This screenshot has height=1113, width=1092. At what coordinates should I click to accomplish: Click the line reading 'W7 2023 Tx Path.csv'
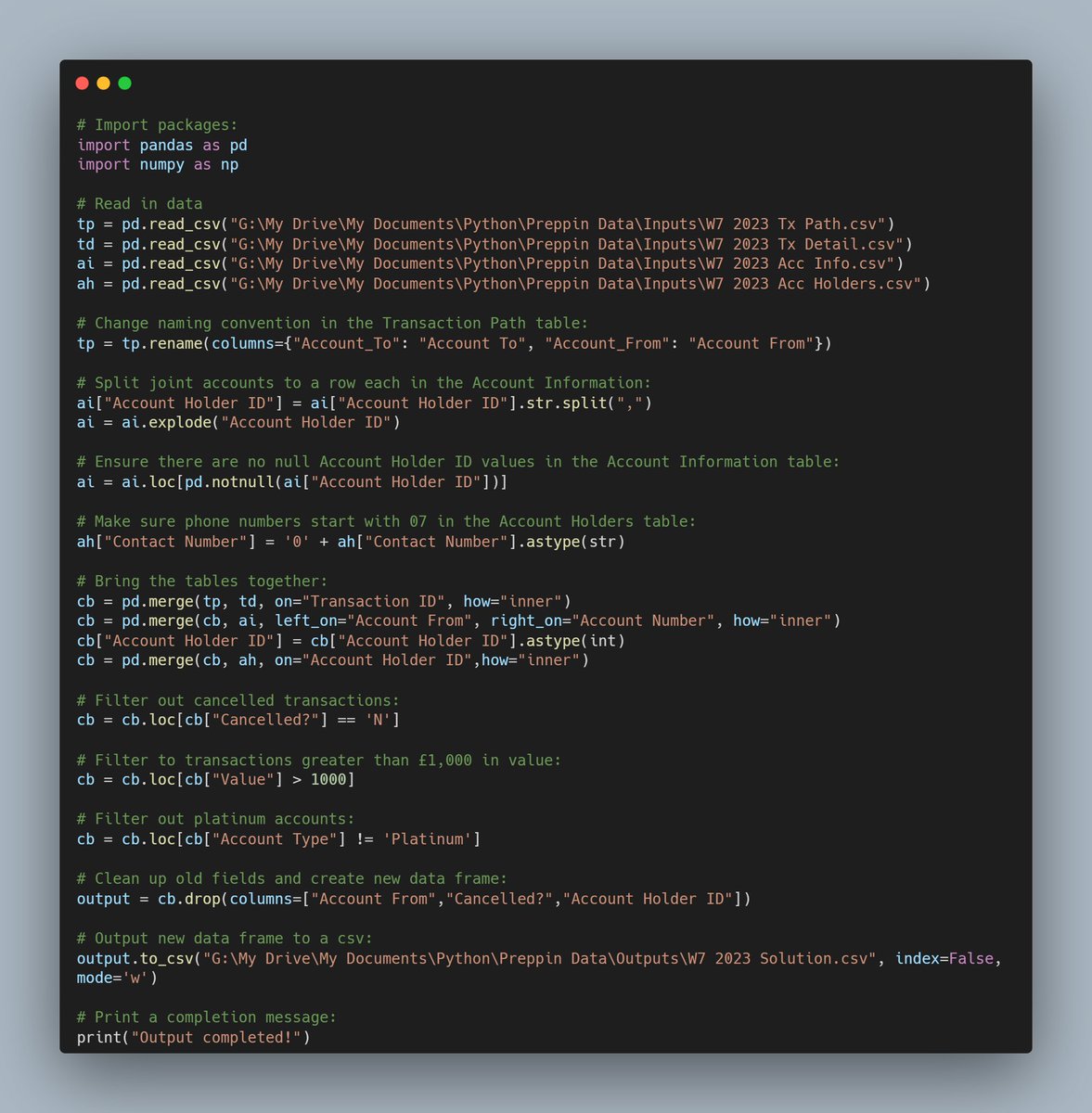click(x=485, y=224)
